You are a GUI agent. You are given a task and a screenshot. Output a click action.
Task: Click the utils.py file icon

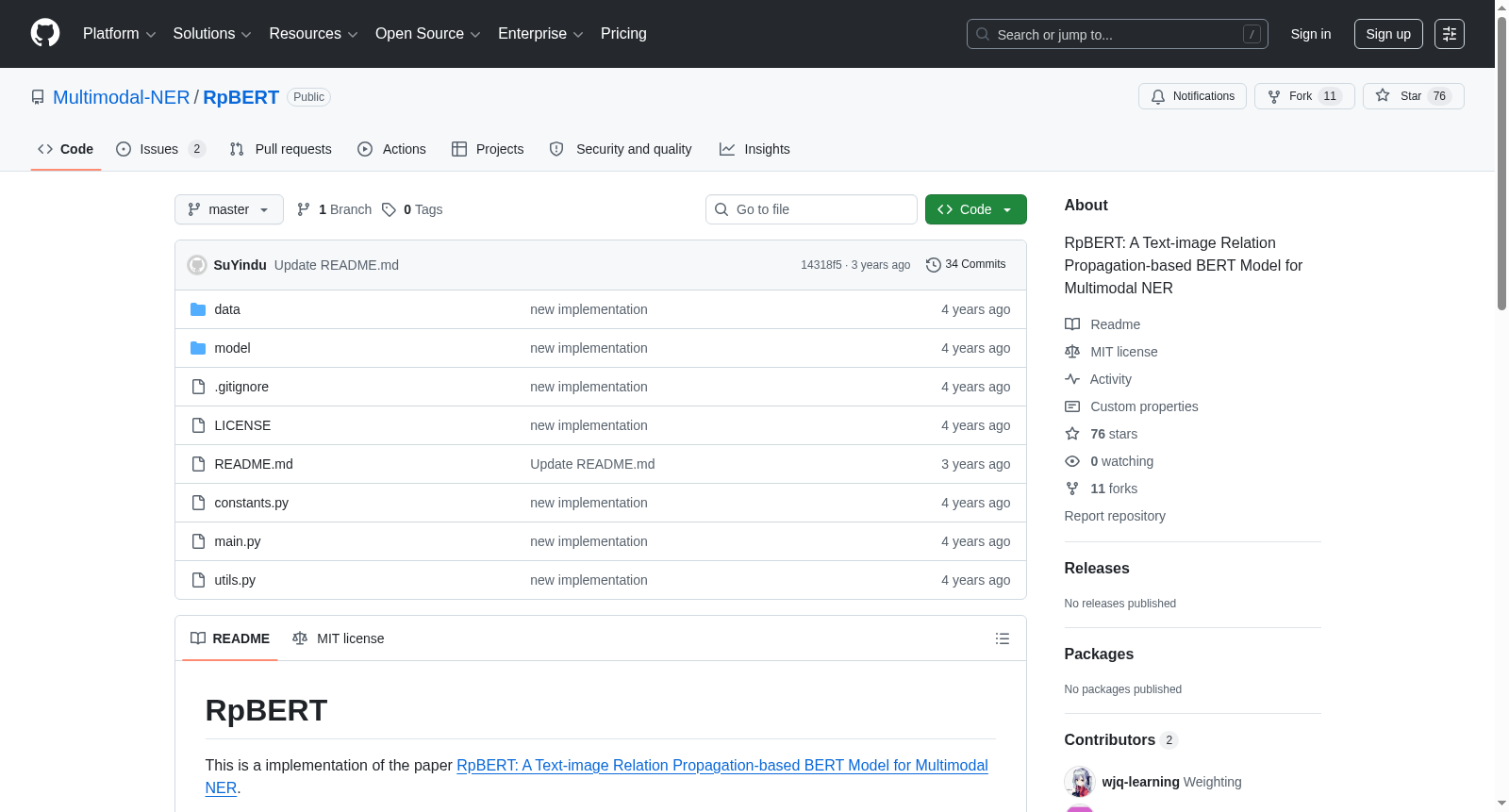point(198,580)
